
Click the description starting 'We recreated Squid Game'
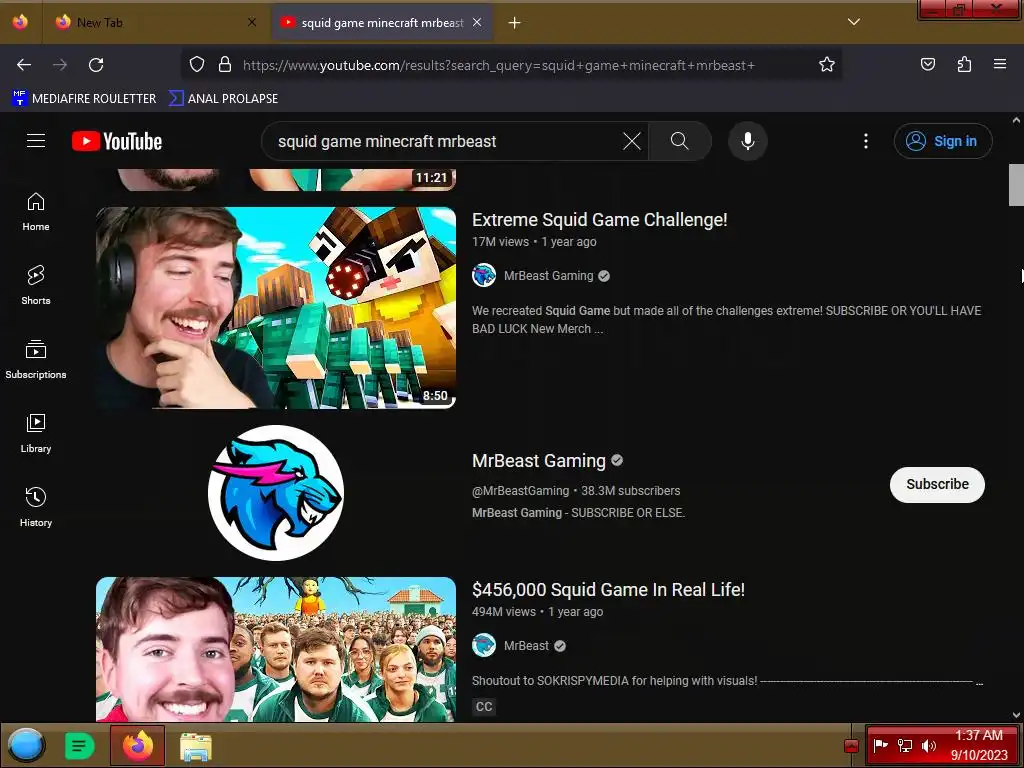[726, 319]
